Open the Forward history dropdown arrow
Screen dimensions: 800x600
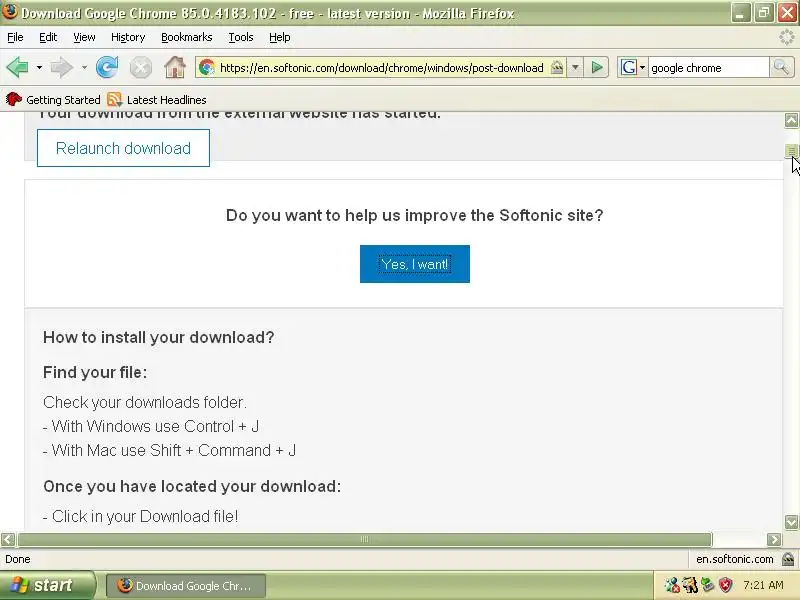pos(84,67)
